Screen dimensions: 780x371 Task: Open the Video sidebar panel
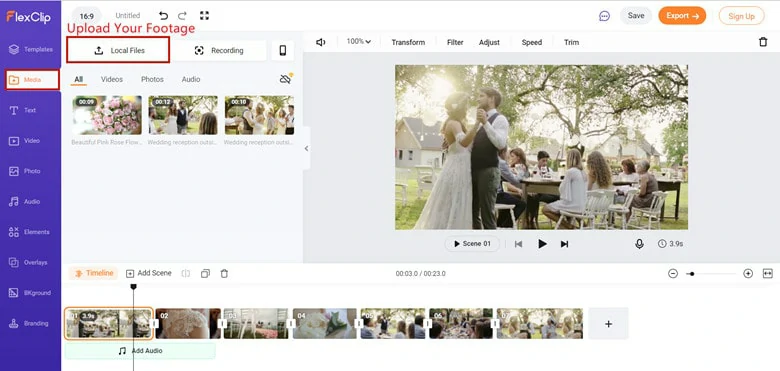24,141
